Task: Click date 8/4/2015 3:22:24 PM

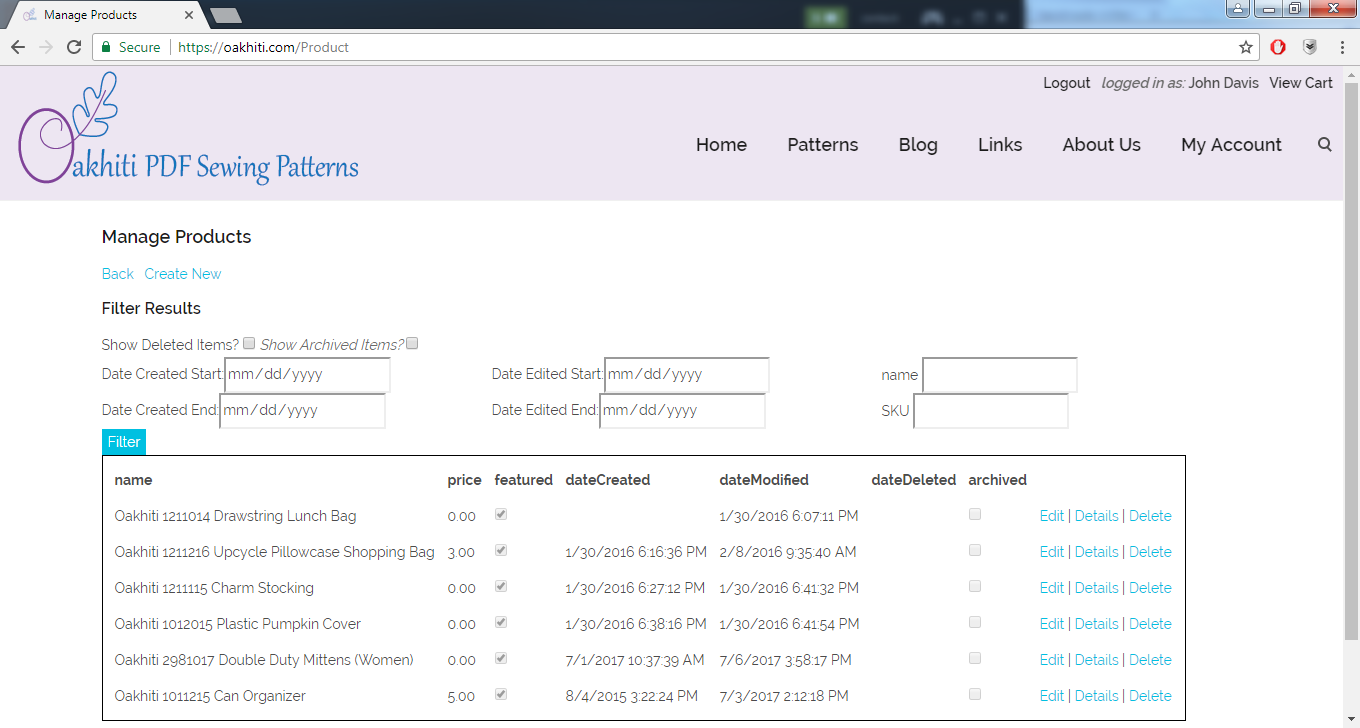Action: [x=631, y=696]
